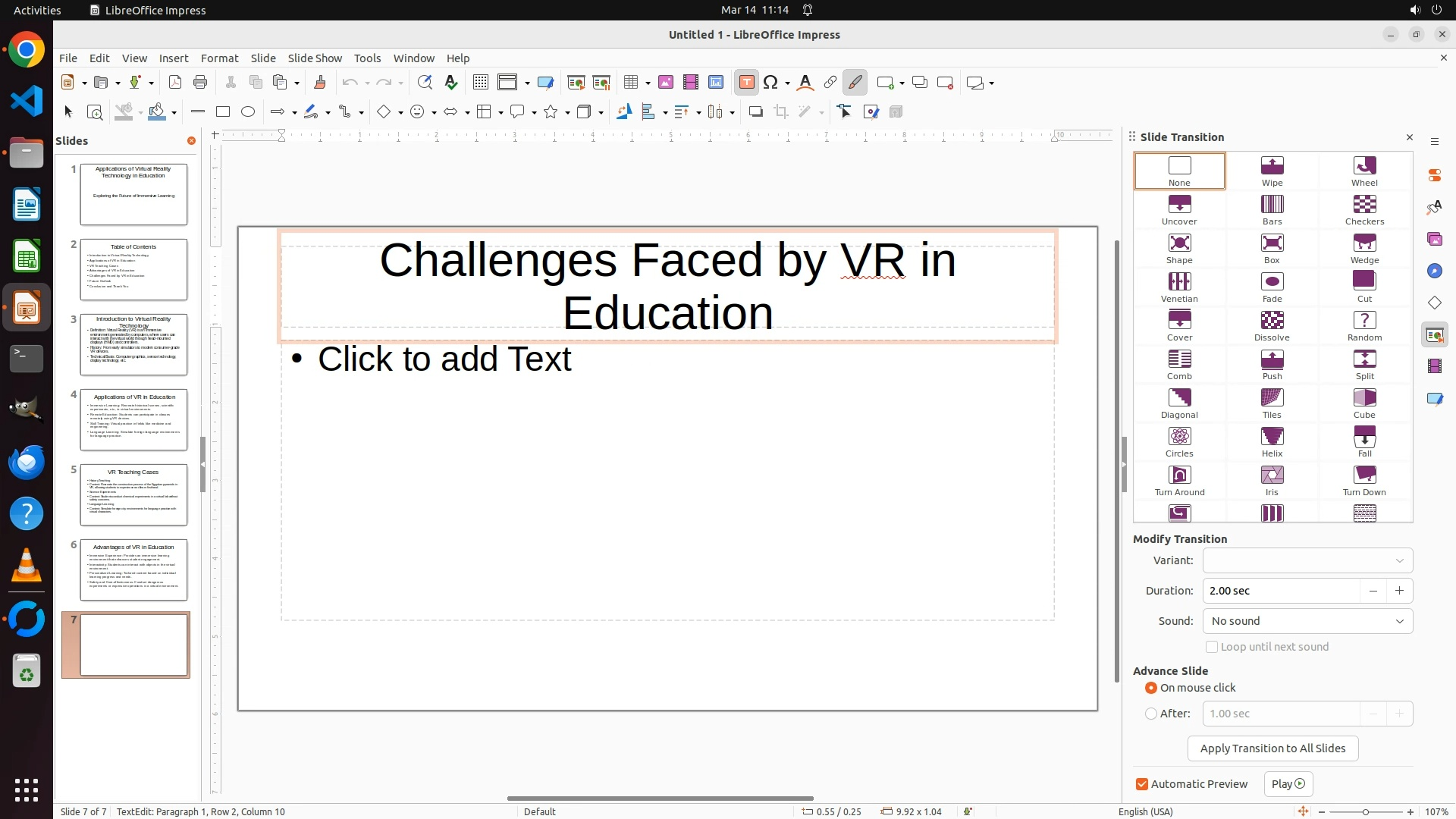Image resolution: width=1456 pixels, height=819 pixels.
Task: Select slide 4 thumbnail in Slides panel
Action: [x=133, y=419]
